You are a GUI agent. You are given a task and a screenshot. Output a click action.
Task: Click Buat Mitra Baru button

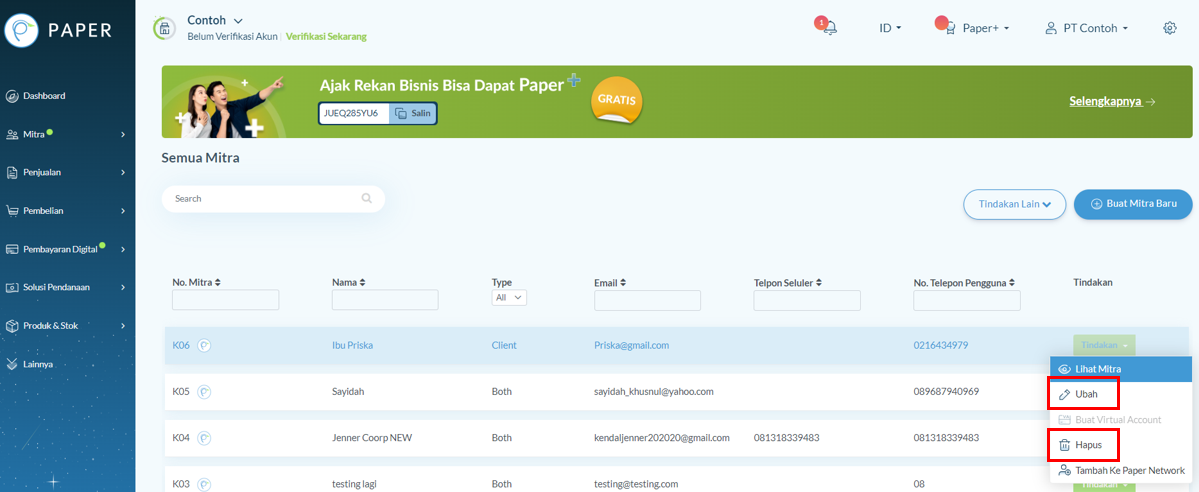click(x=1133, y=204)
